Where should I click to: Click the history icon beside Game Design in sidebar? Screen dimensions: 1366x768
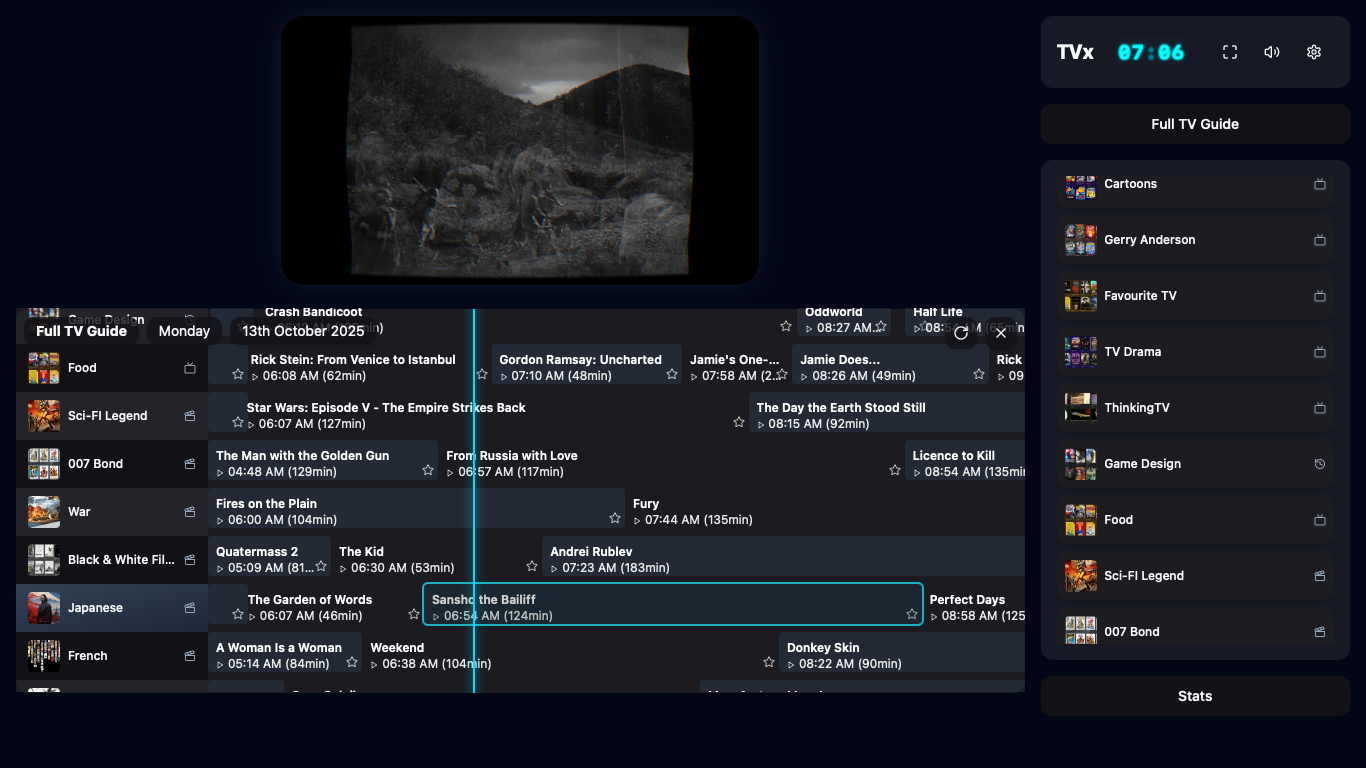1320,464
